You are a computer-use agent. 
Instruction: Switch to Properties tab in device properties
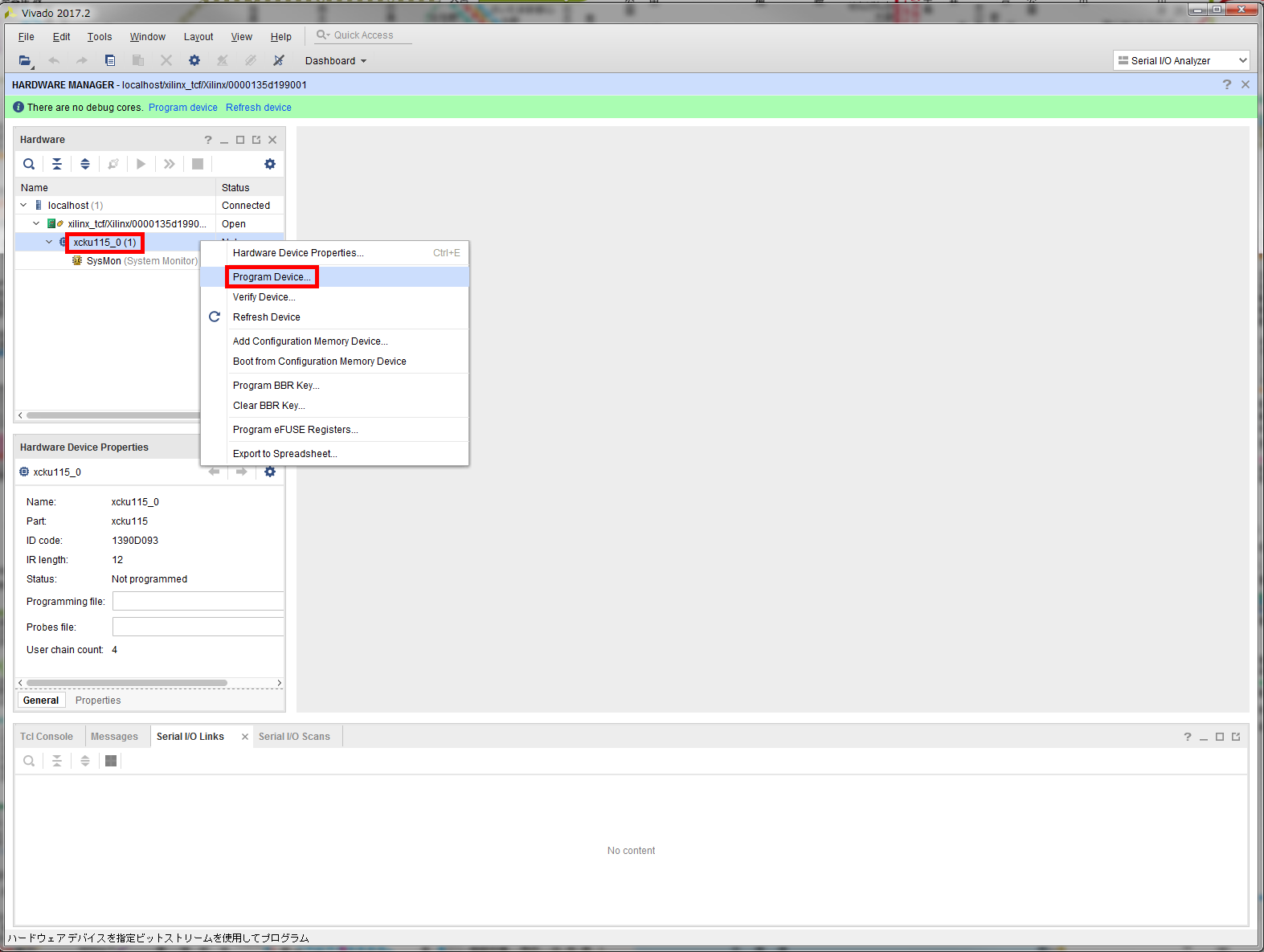[x=98, y=701]
